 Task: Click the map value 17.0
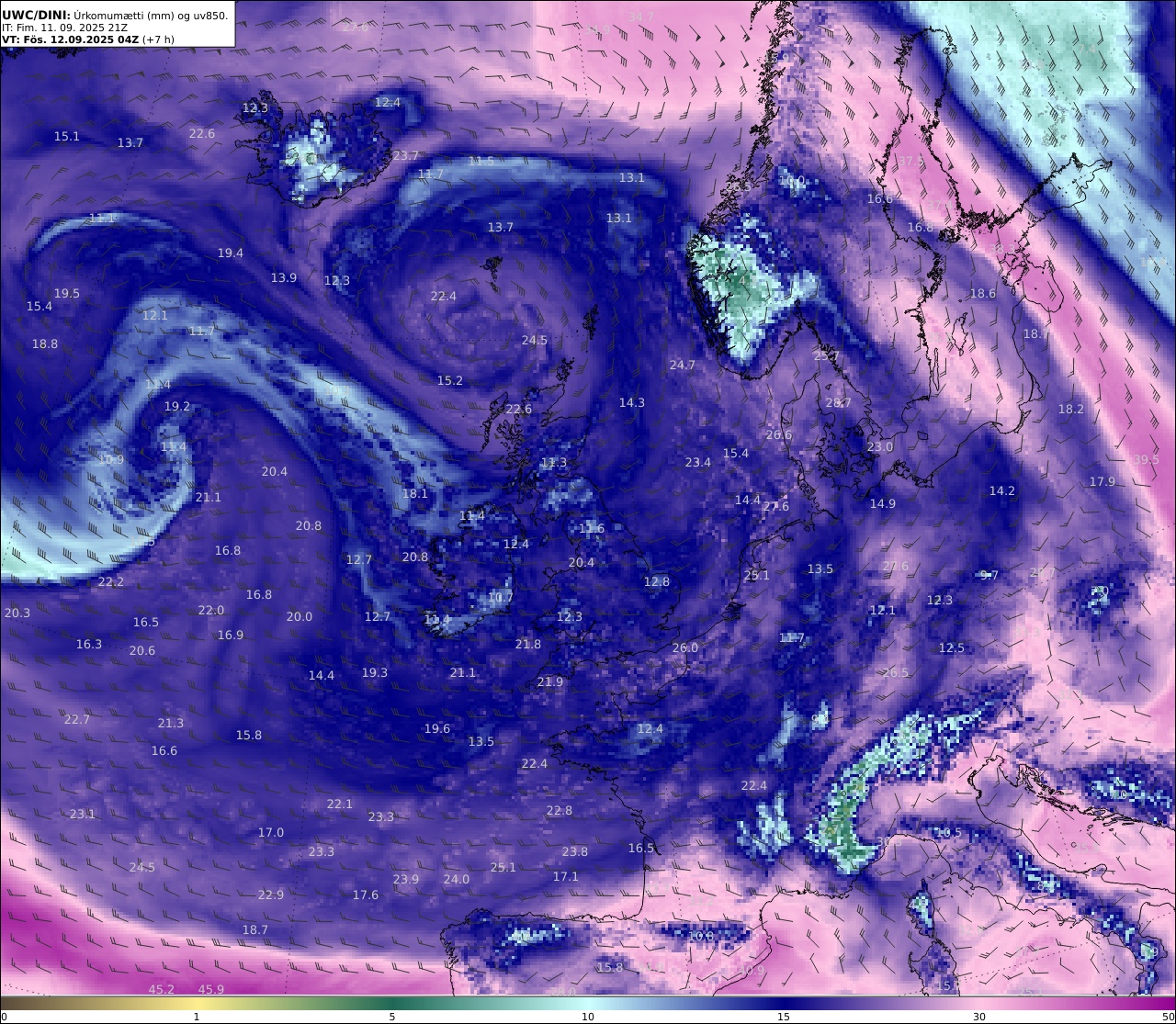[271, 833]
